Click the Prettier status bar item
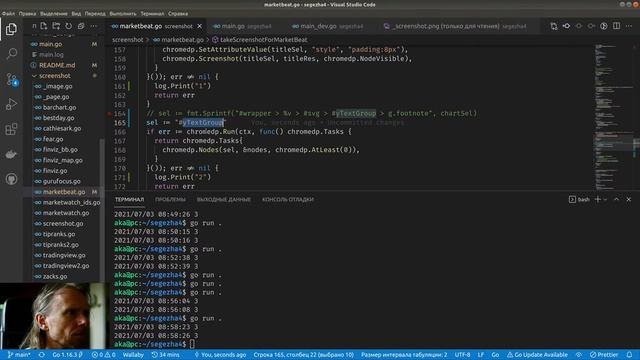This screenshot has height=360, width=640. [604, 355]
